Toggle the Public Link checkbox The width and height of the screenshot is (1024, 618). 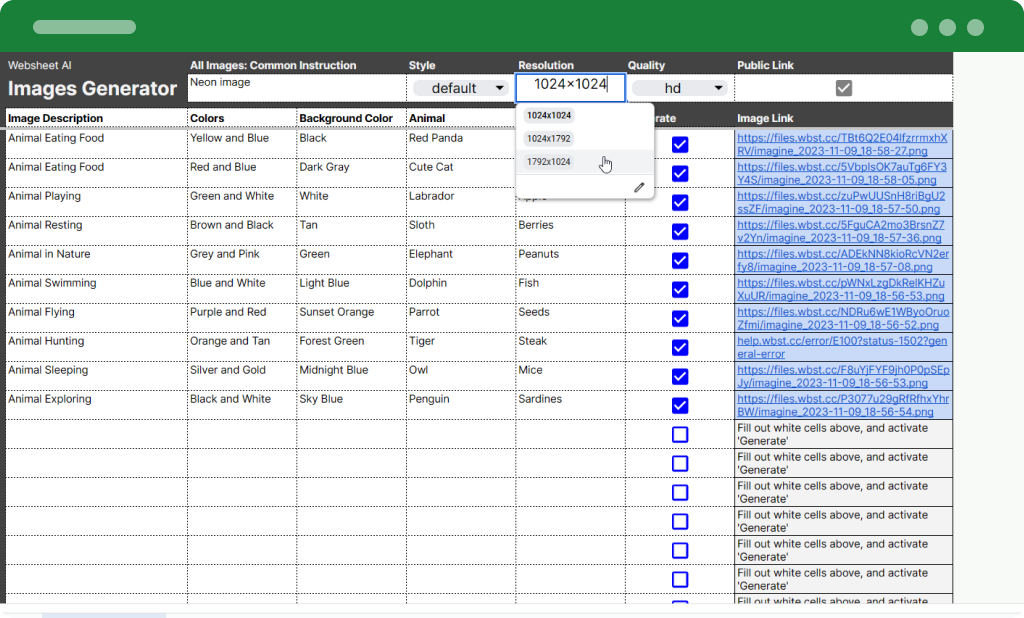(844, 88)
